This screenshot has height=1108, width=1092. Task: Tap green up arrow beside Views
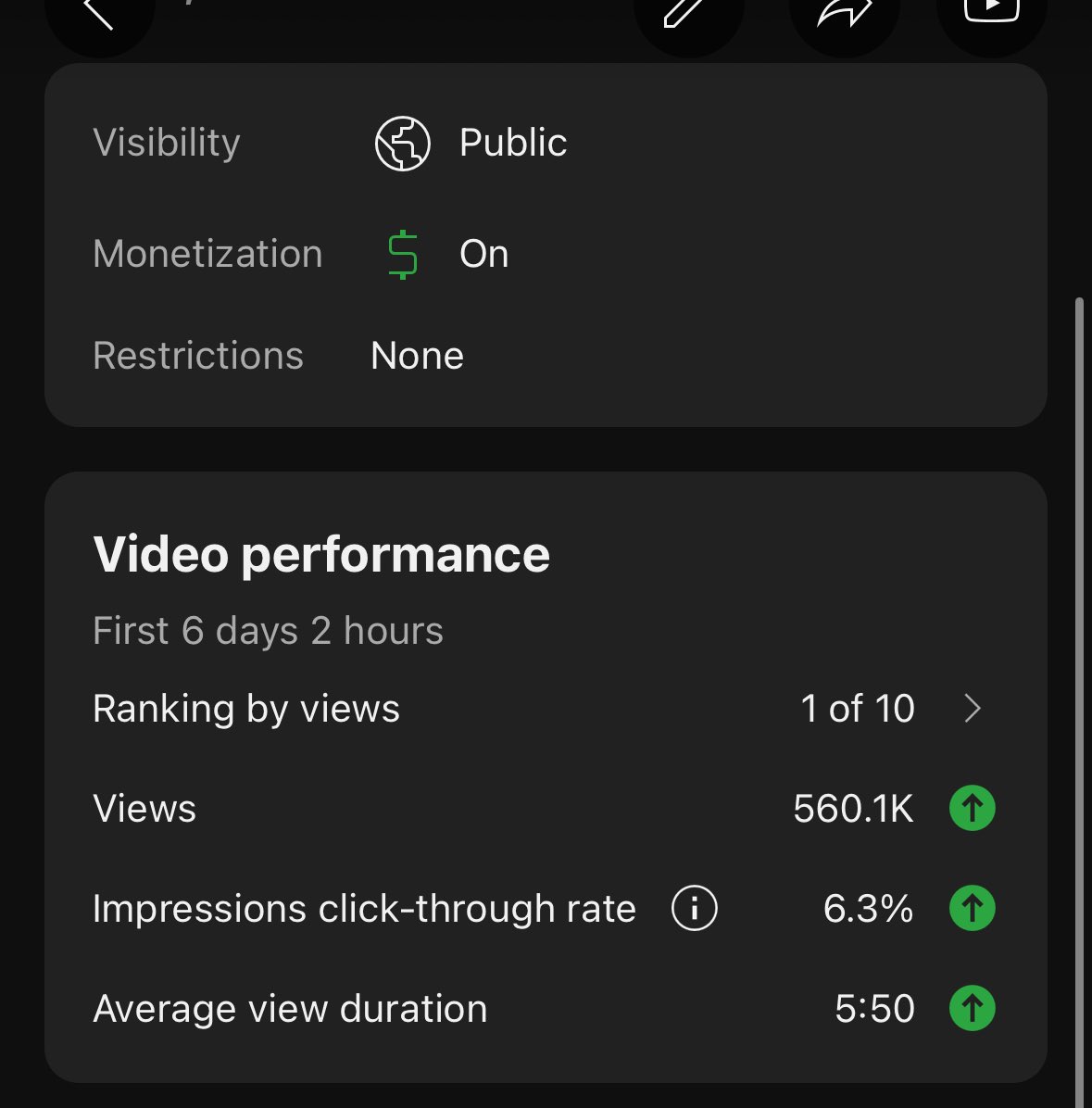click(x=972, y=808)
